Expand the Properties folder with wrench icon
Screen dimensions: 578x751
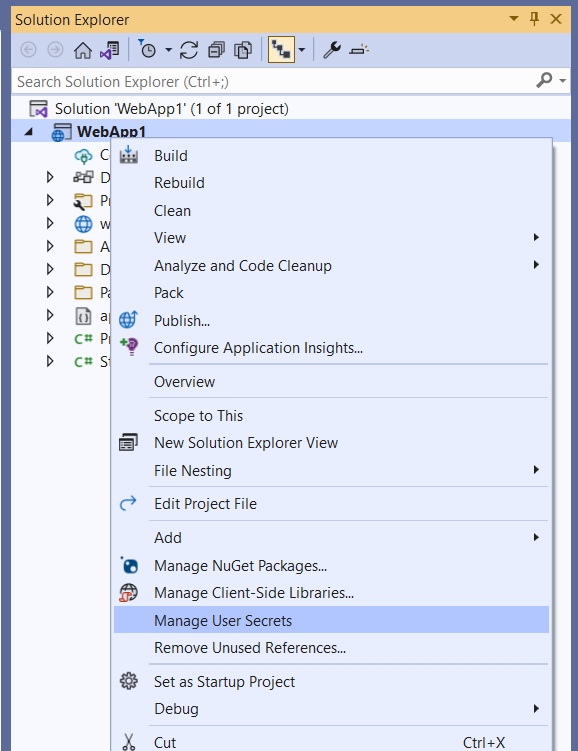50,200
